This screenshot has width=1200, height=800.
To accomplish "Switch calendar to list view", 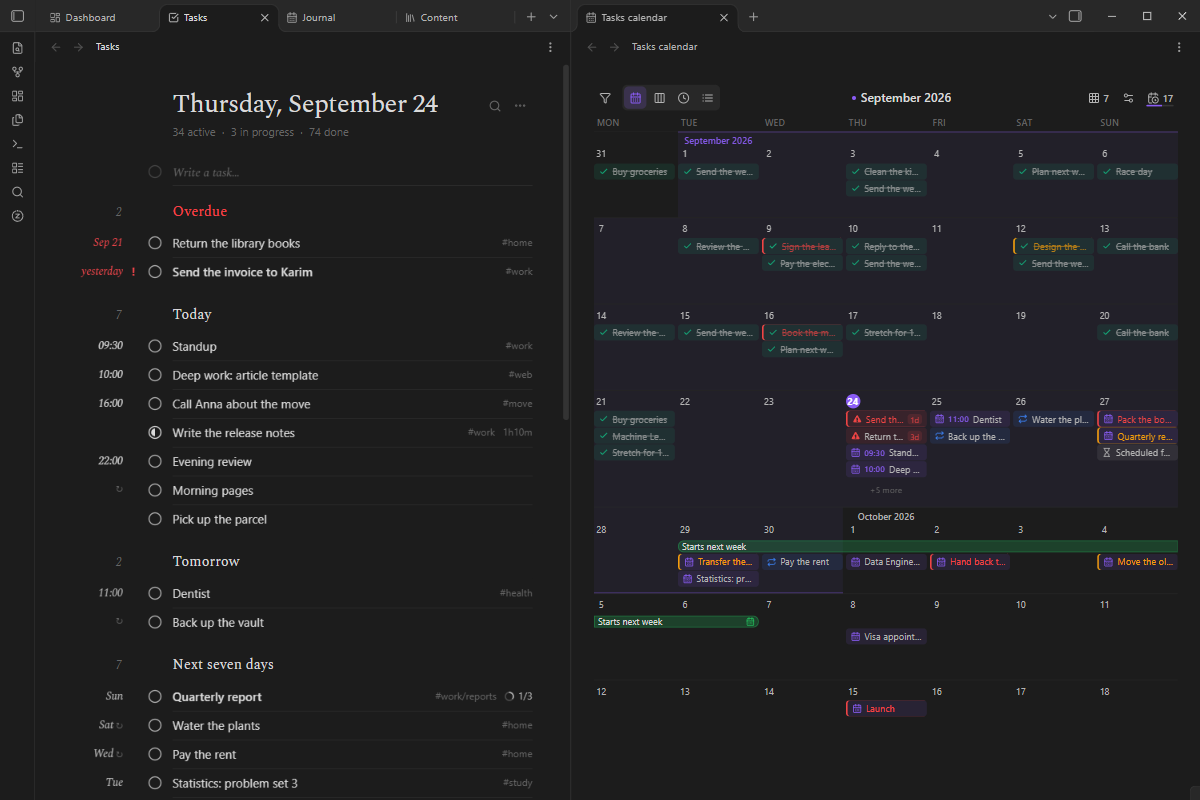I will pos(707,98).
